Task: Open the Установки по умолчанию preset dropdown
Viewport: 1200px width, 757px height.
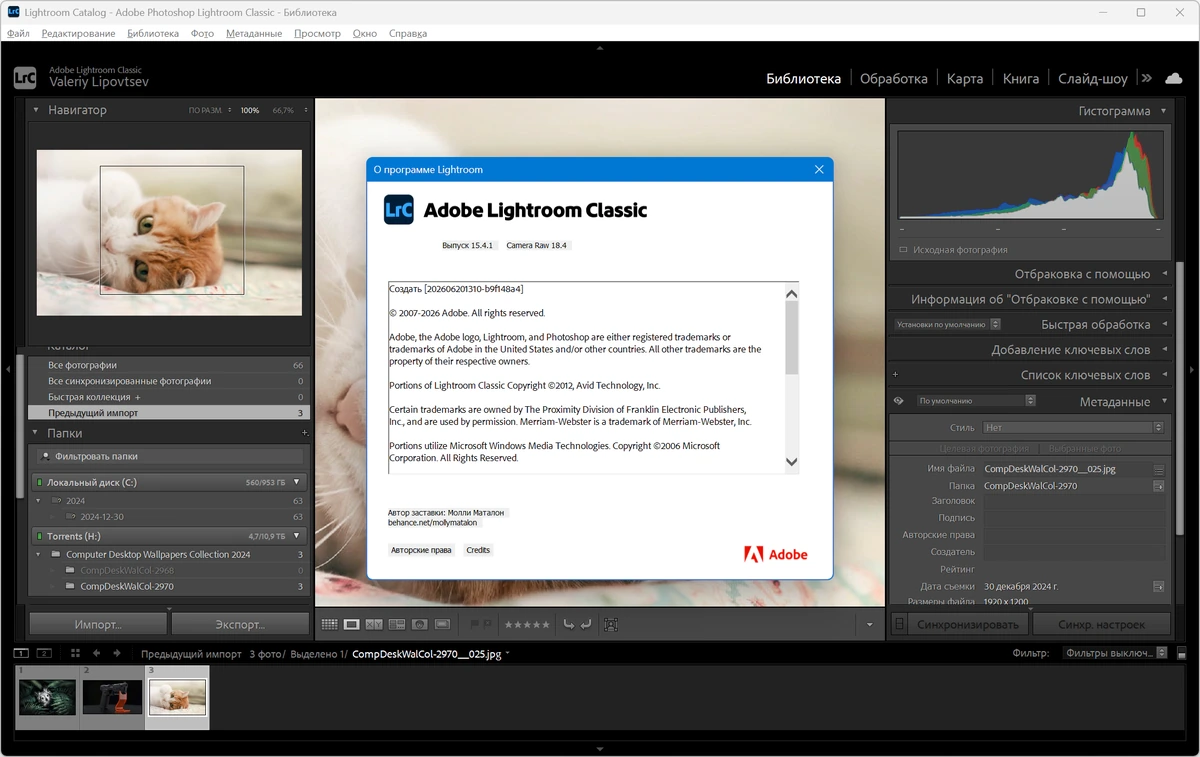Action: pos(947,324)
